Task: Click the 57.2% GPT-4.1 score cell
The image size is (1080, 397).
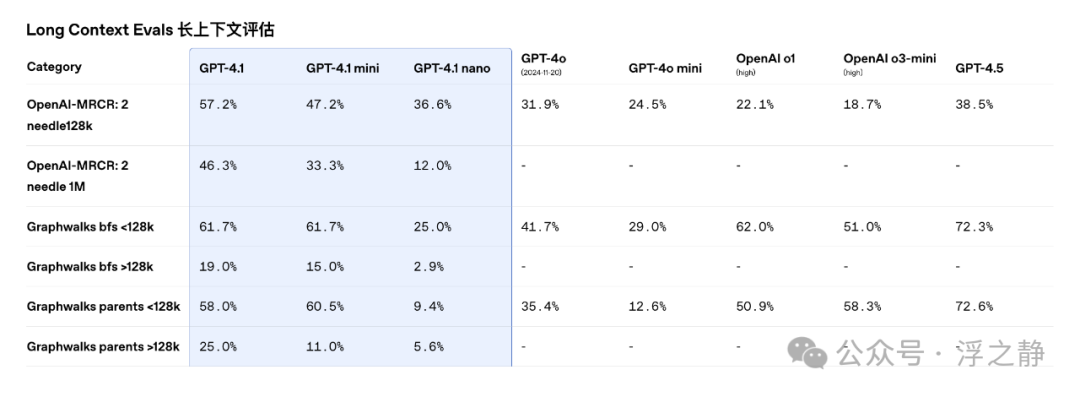Action: tap(218, 105)
